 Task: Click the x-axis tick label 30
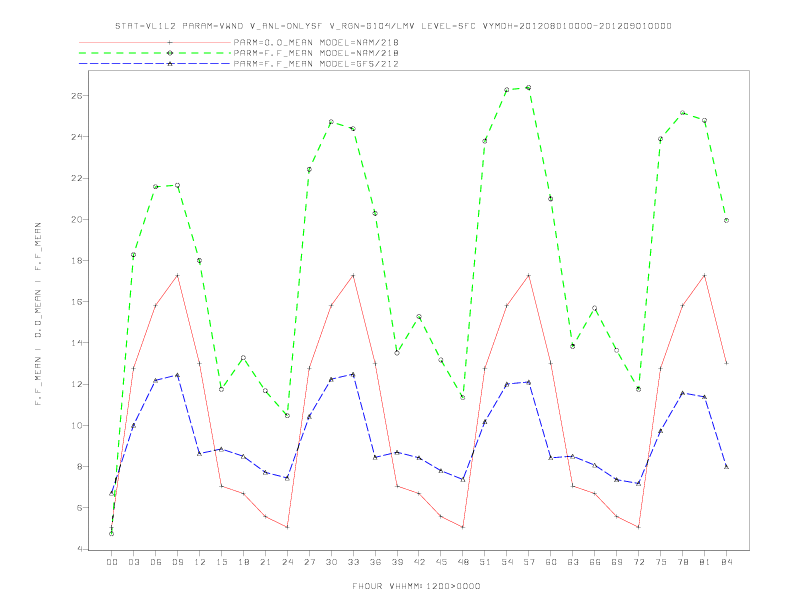point(331,562)
